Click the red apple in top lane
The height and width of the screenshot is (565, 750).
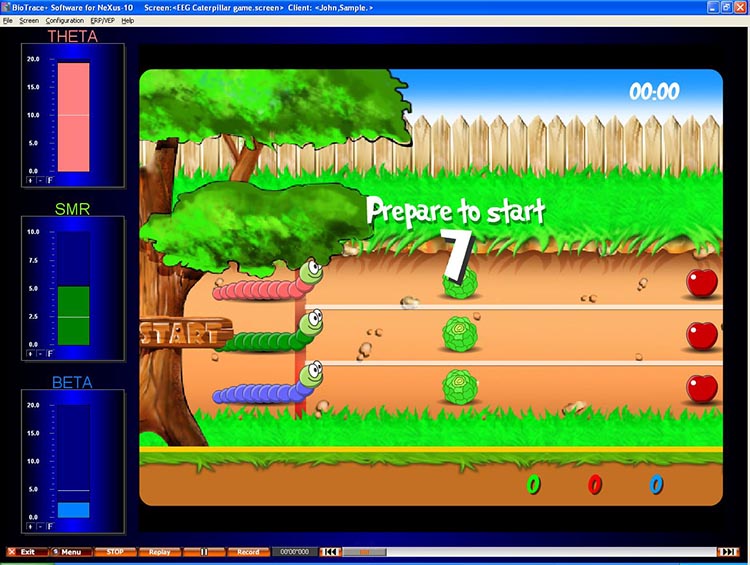coord(702,283)
